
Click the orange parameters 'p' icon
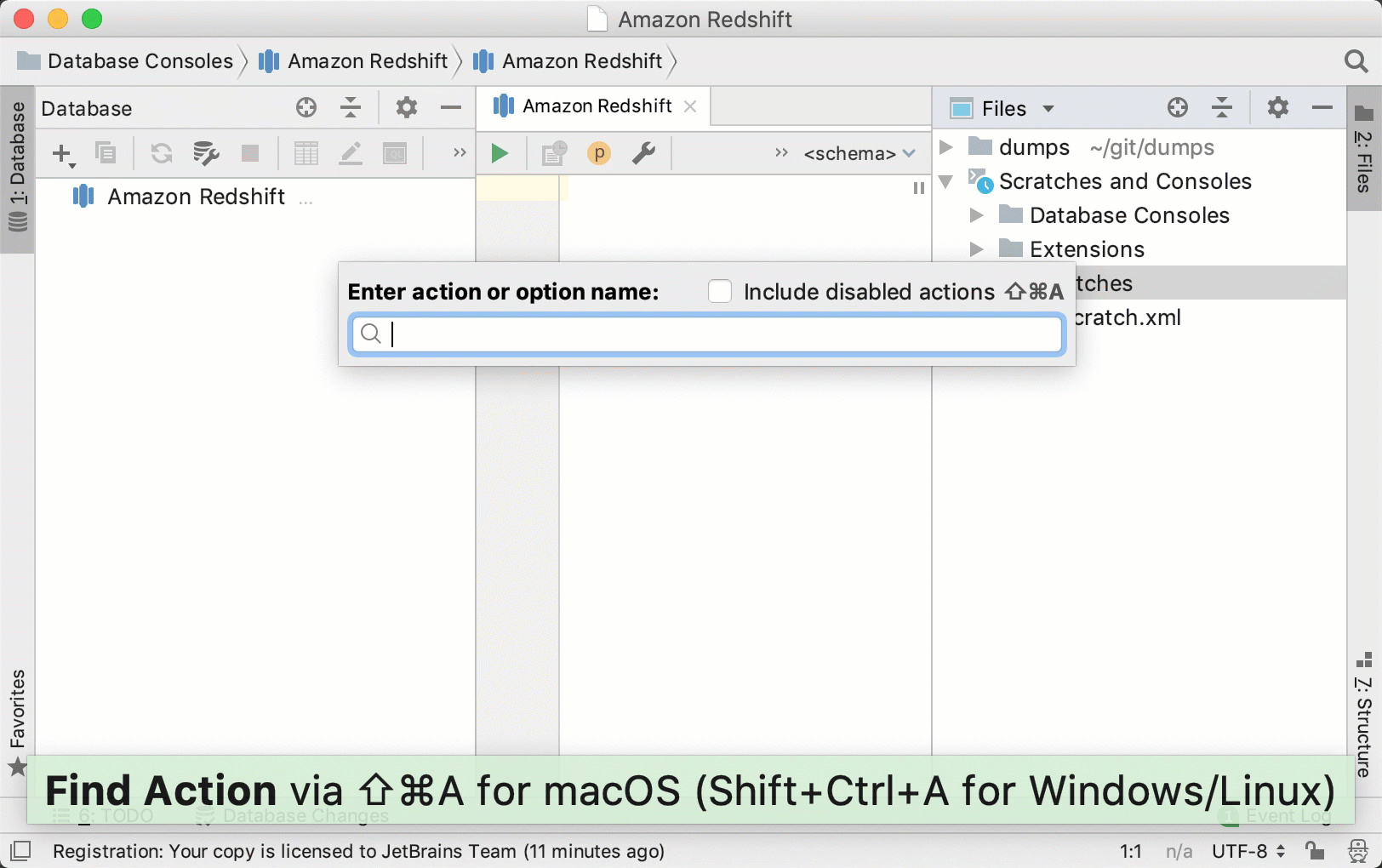pos(599,153)
